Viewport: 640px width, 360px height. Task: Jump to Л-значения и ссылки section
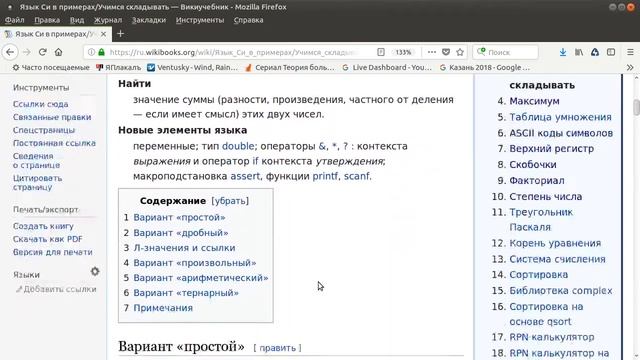184,248
